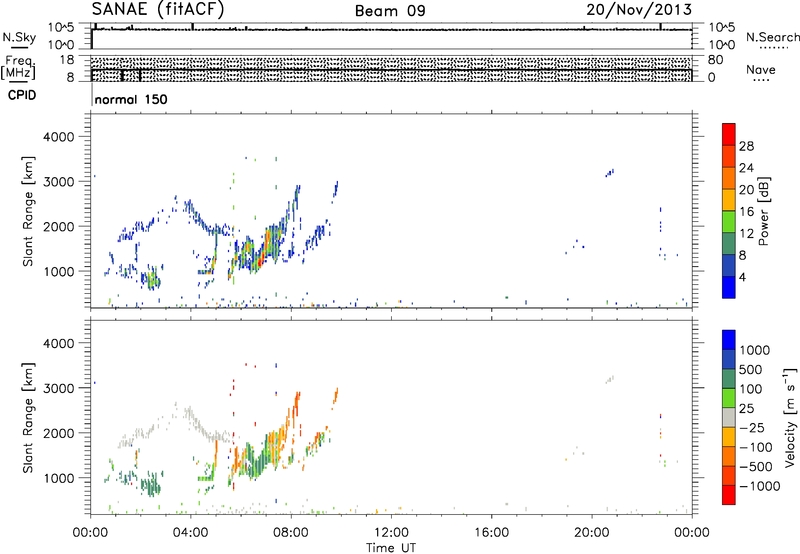Click the 80 Nave axis value

coord(715,60)
